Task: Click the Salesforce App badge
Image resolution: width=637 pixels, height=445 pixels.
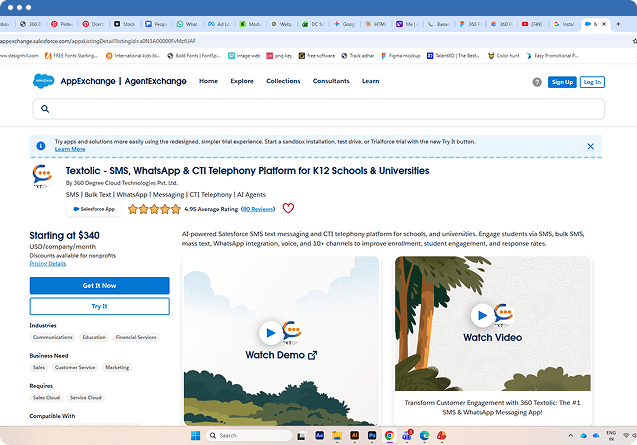Action: 94,209
